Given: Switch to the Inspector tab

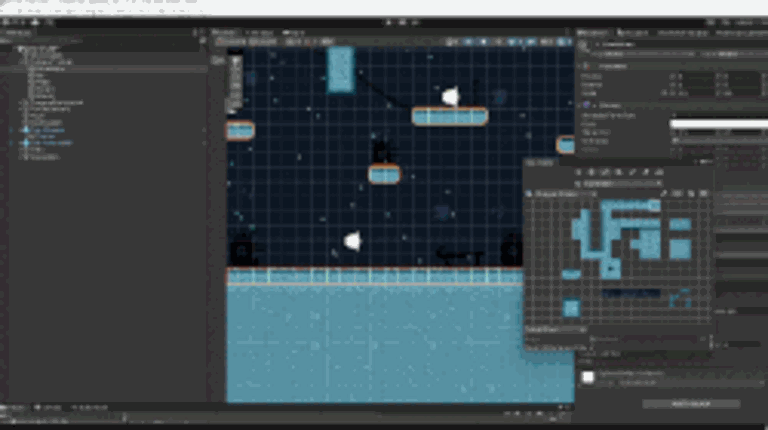Looking at the screenshot, I should click(x=592, y=33).
